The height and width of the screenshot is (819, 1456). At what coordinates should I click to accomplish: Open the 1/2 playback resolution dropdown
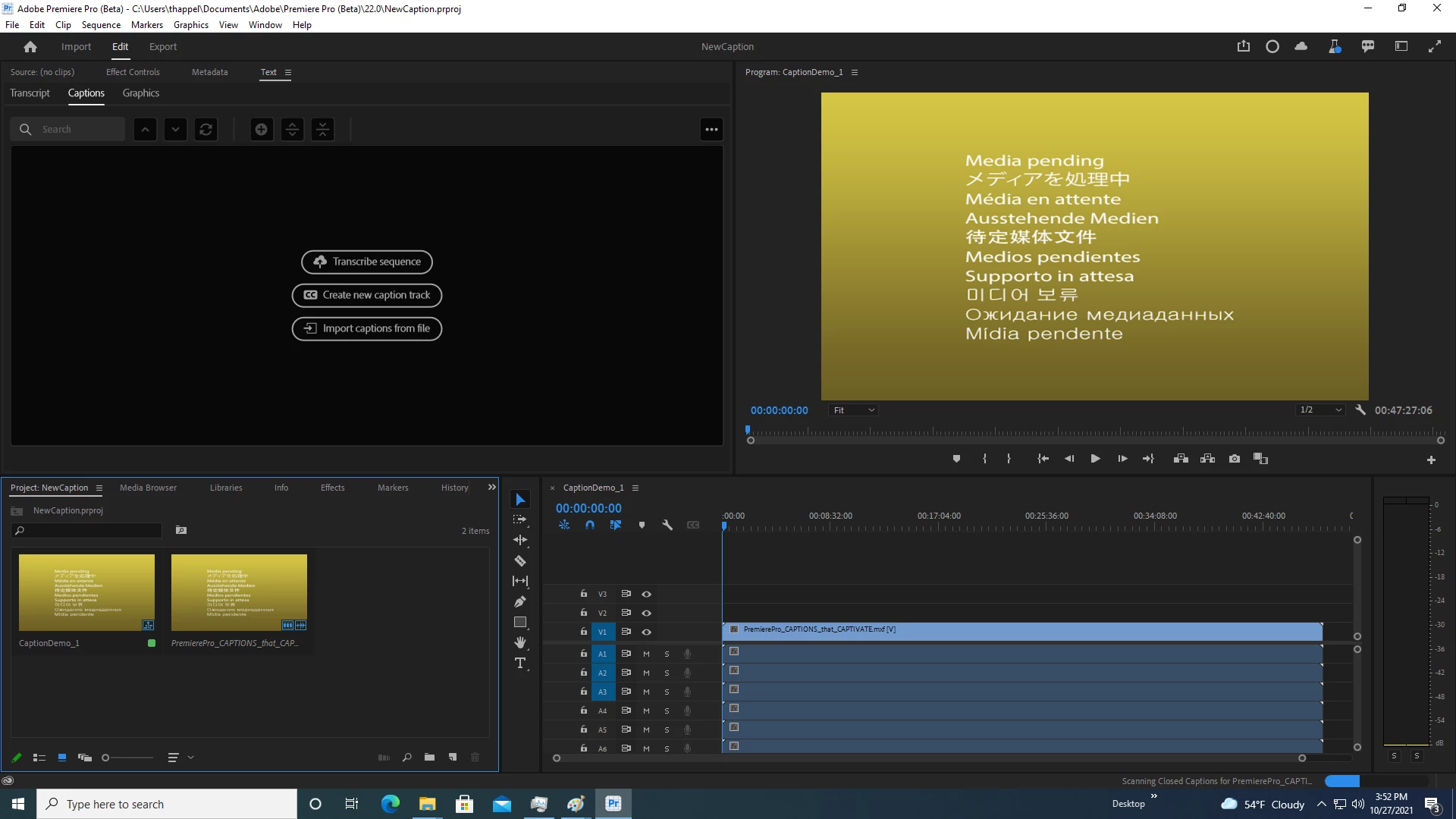(1320, 410)
